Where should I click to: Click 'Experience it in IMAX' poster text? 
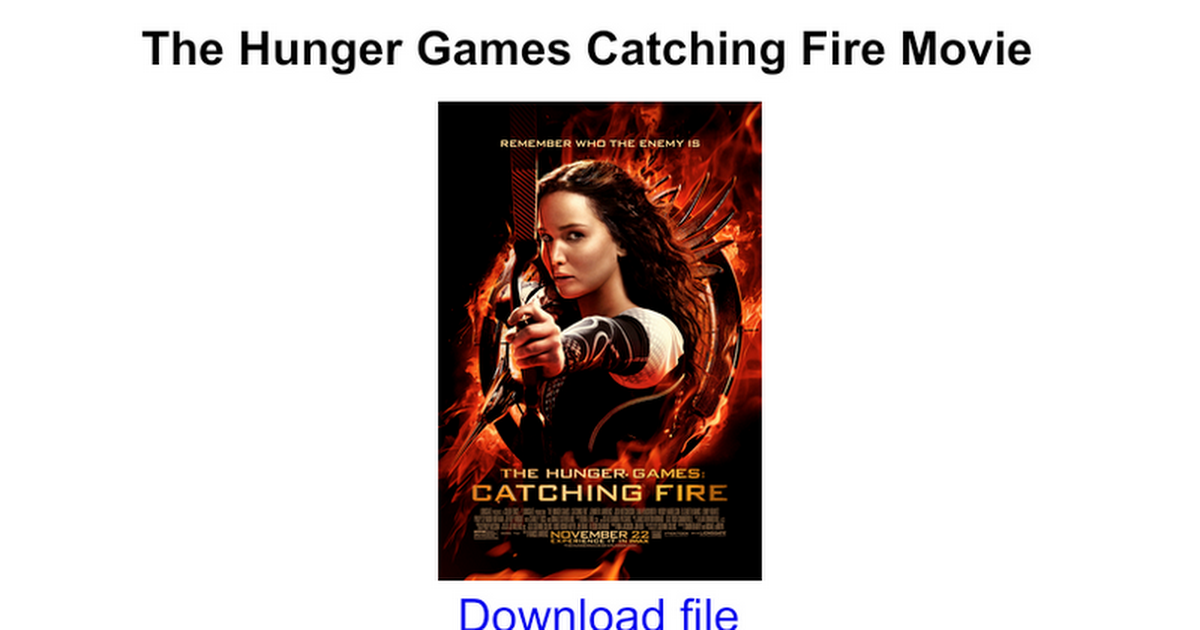pyautogui.click(x=600, y=543)
